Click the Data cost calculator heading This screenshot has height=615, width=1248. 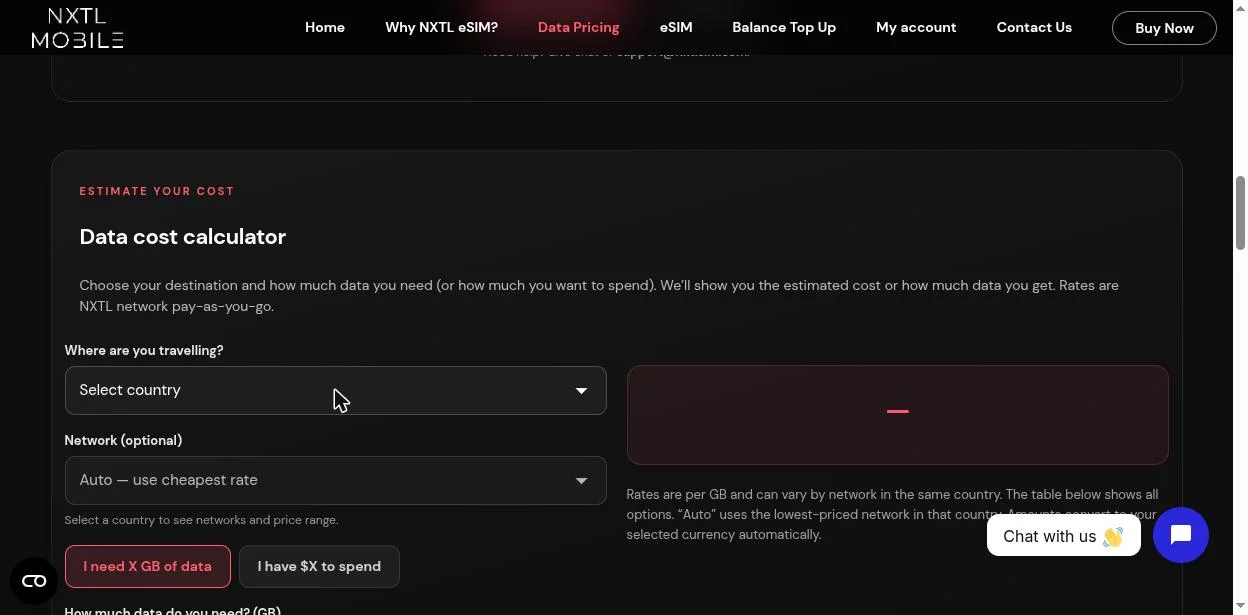pos(182,237)
